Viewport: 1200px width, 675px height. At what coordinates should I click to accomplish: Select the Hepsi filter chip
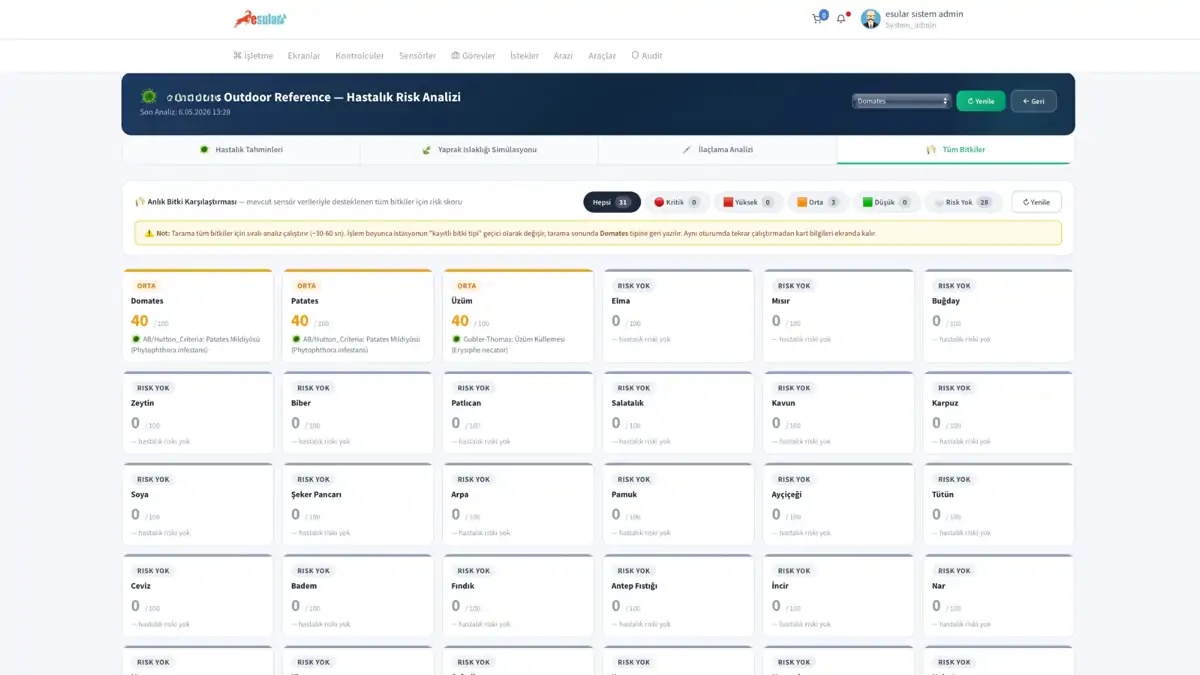pyautogui.click(x=612, y=202)
